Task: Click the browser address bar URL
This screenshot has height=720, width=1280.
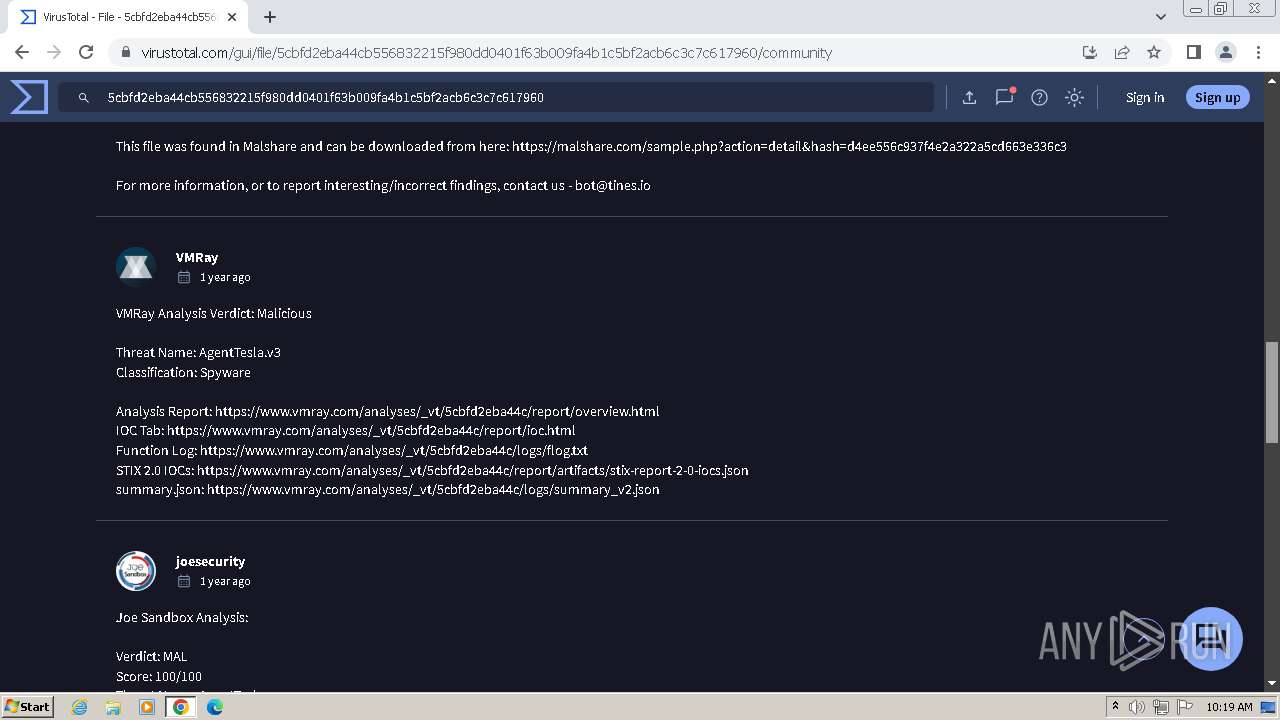Action: tap(486, 53)
